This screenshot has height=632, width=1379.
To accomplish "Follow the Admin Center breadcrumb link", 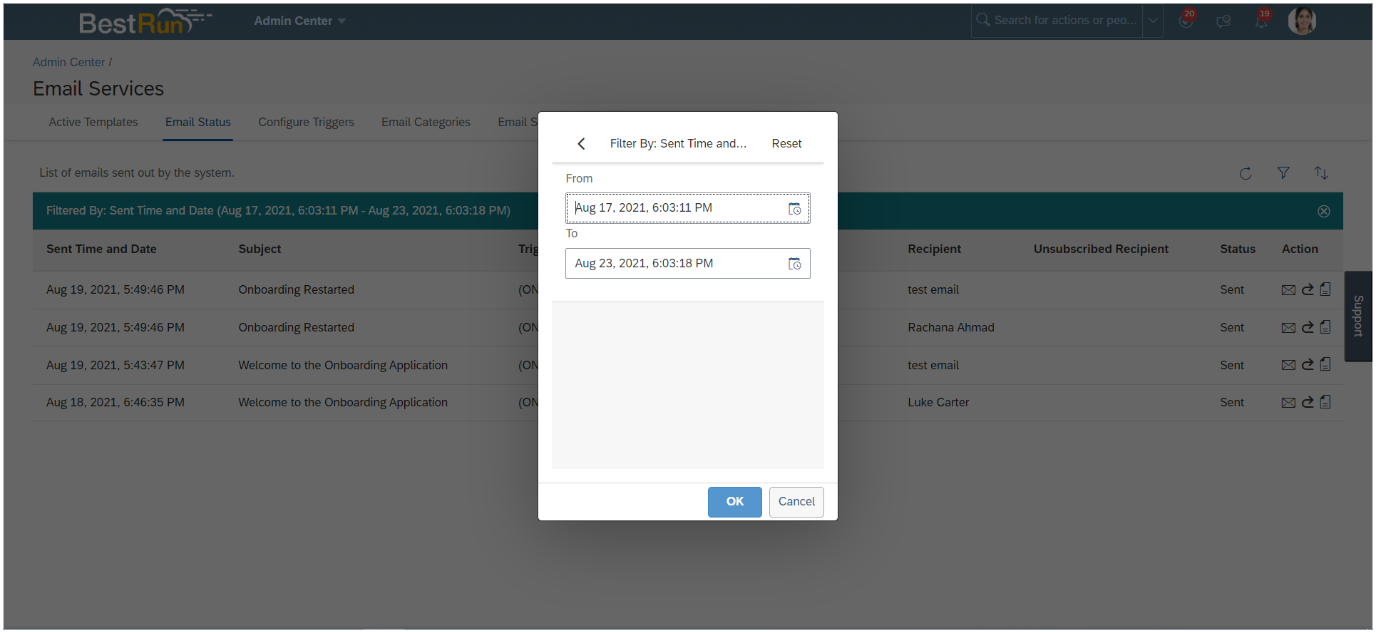I will tap(69, 62).
